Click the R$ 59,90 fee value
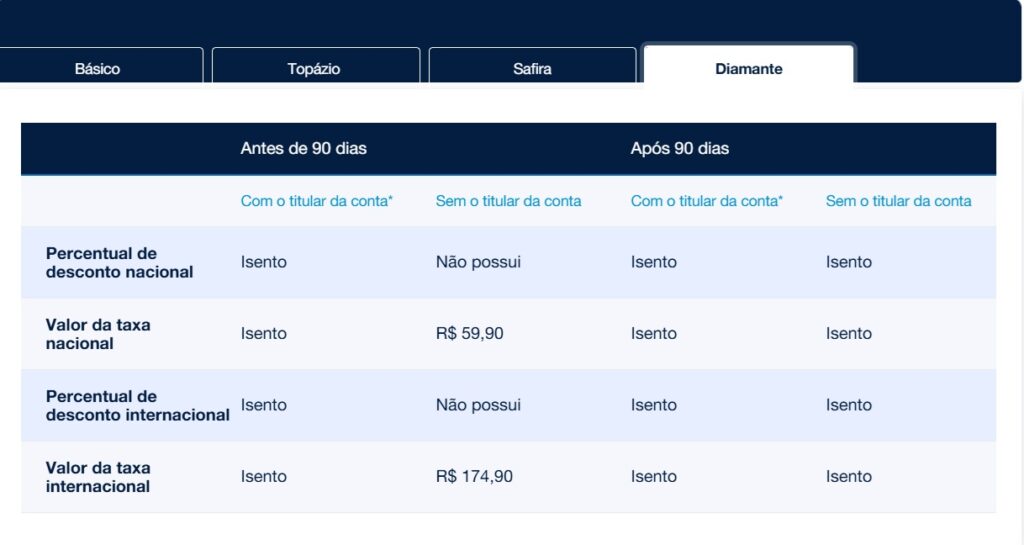The height and width of the screenshot is (545, 1024). tap(470, 334)
